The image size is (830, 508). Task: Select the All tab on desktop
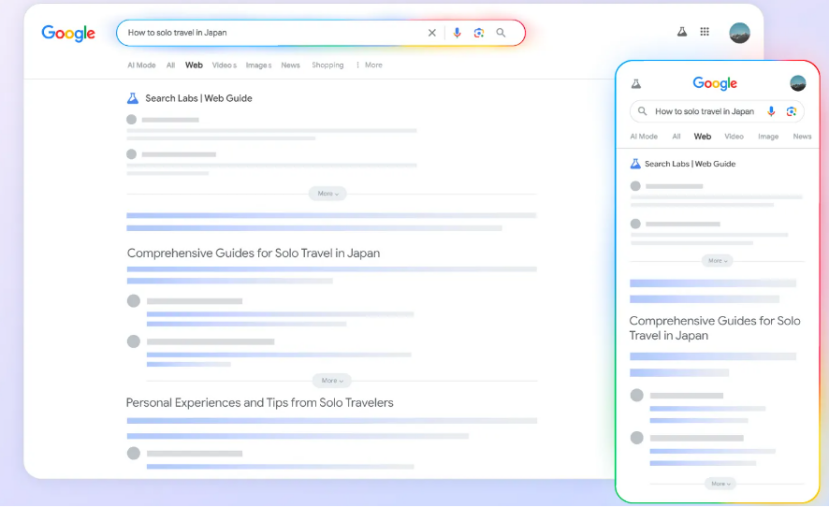pos(170,65)
